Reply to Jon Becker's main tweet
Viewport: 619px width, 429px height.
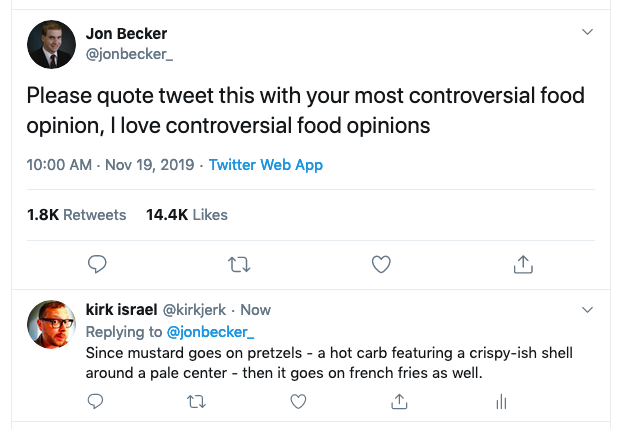coord(97,264)
